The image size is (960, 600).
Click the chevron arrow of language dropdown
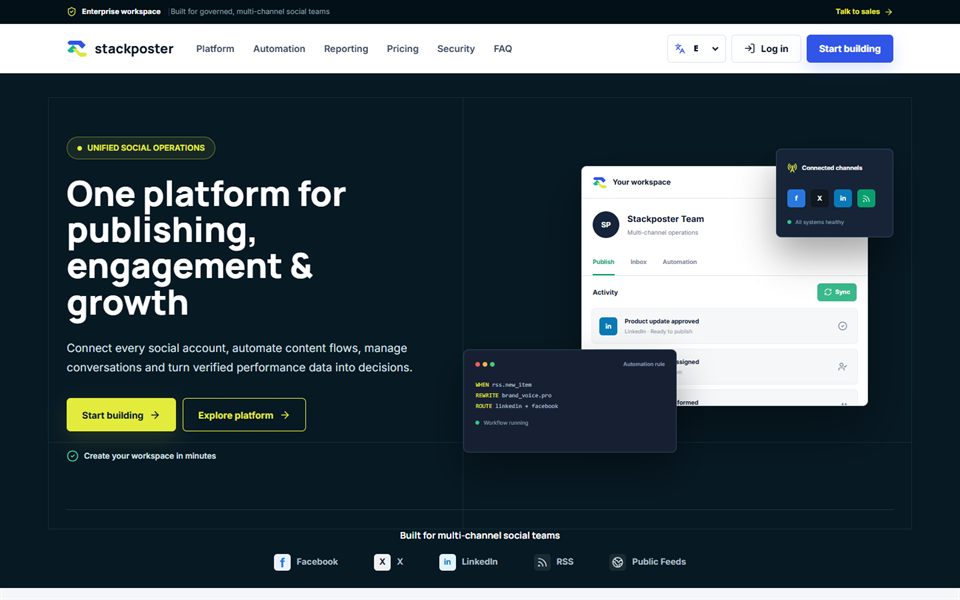pos(714,49)
